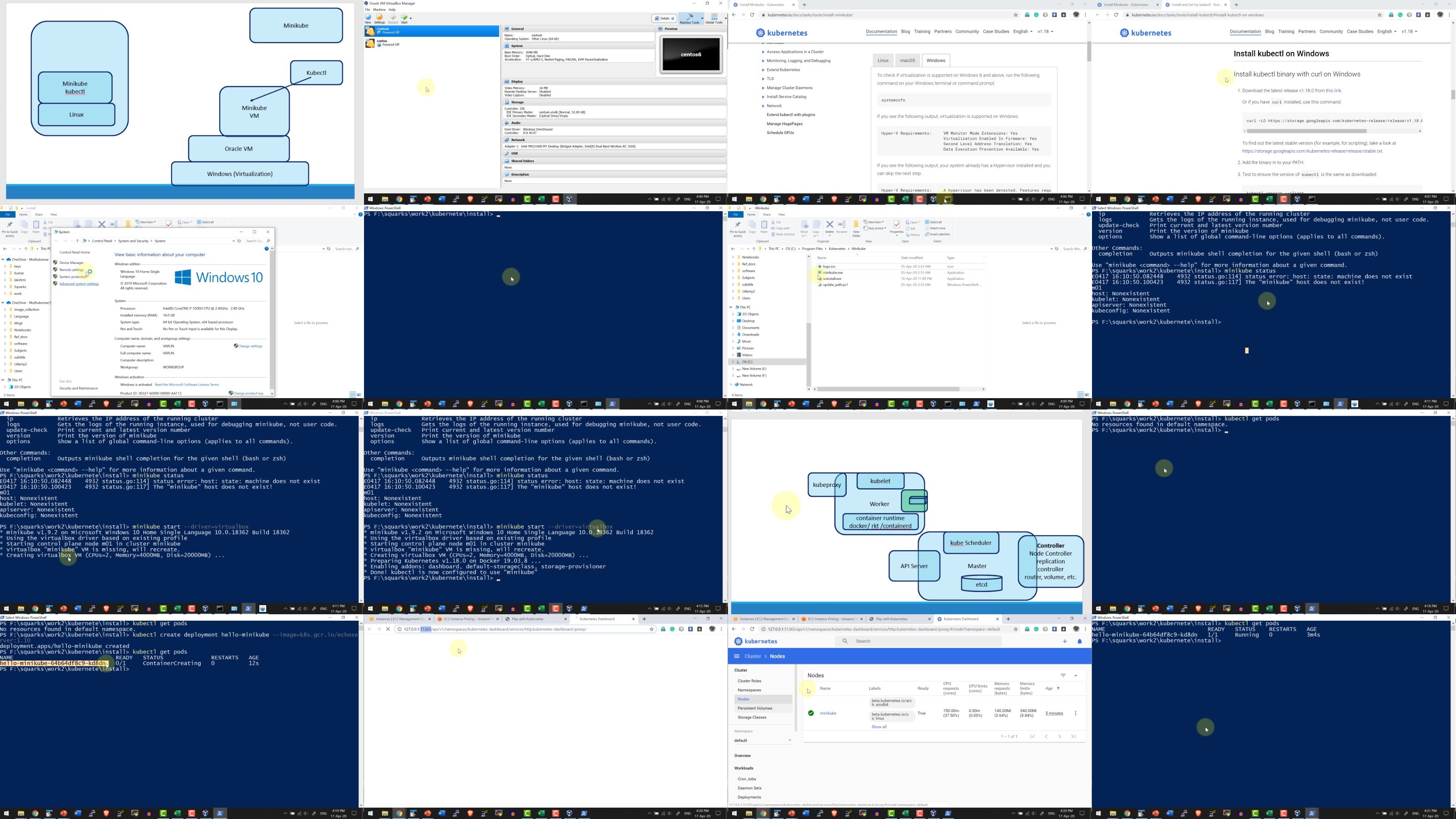
Task: Open the hamburger menu beside Cluster breadcrumb
Action: 737,656
